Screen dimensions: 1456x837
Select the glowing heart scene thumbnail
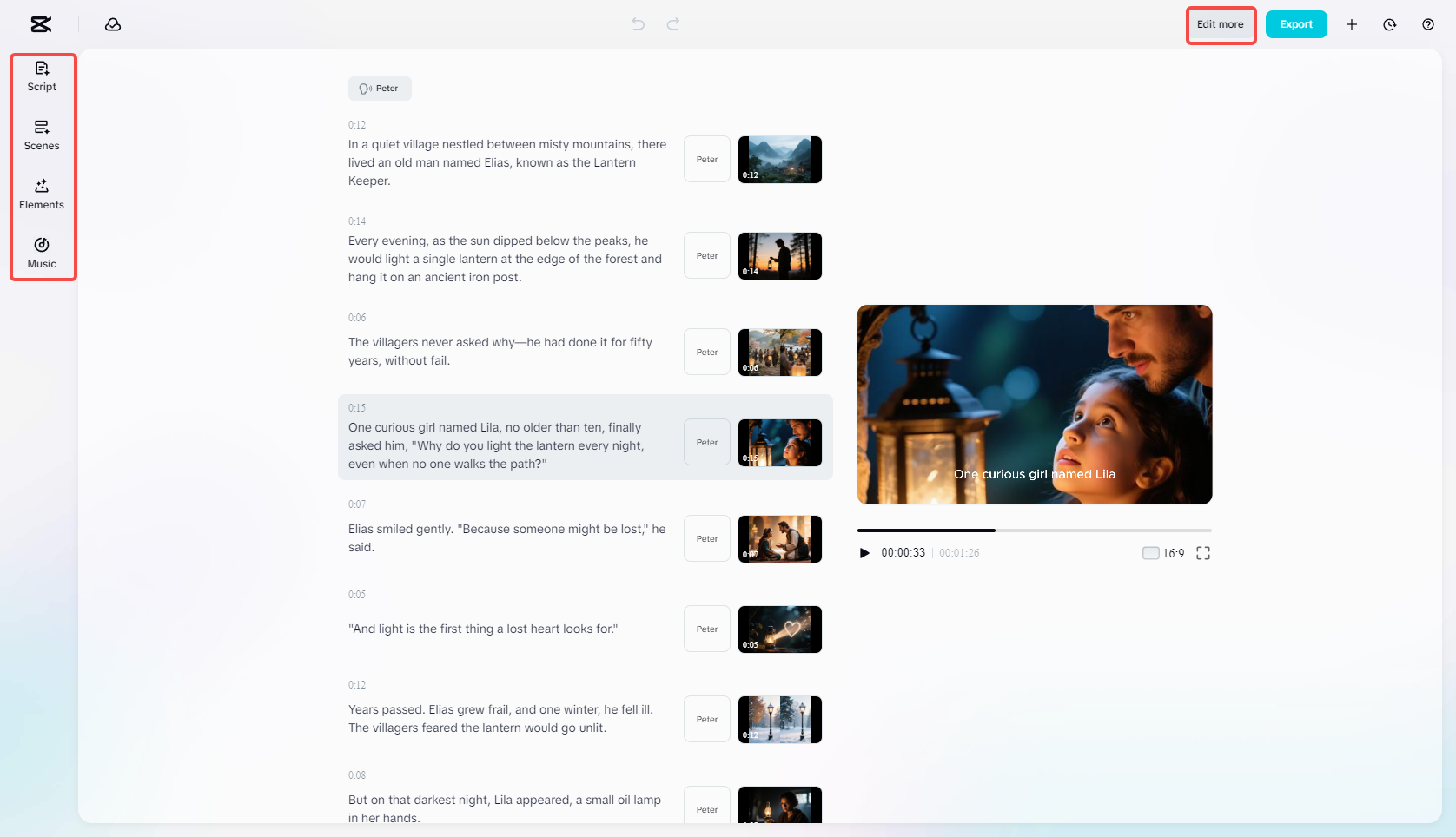(x=780, y=629)
